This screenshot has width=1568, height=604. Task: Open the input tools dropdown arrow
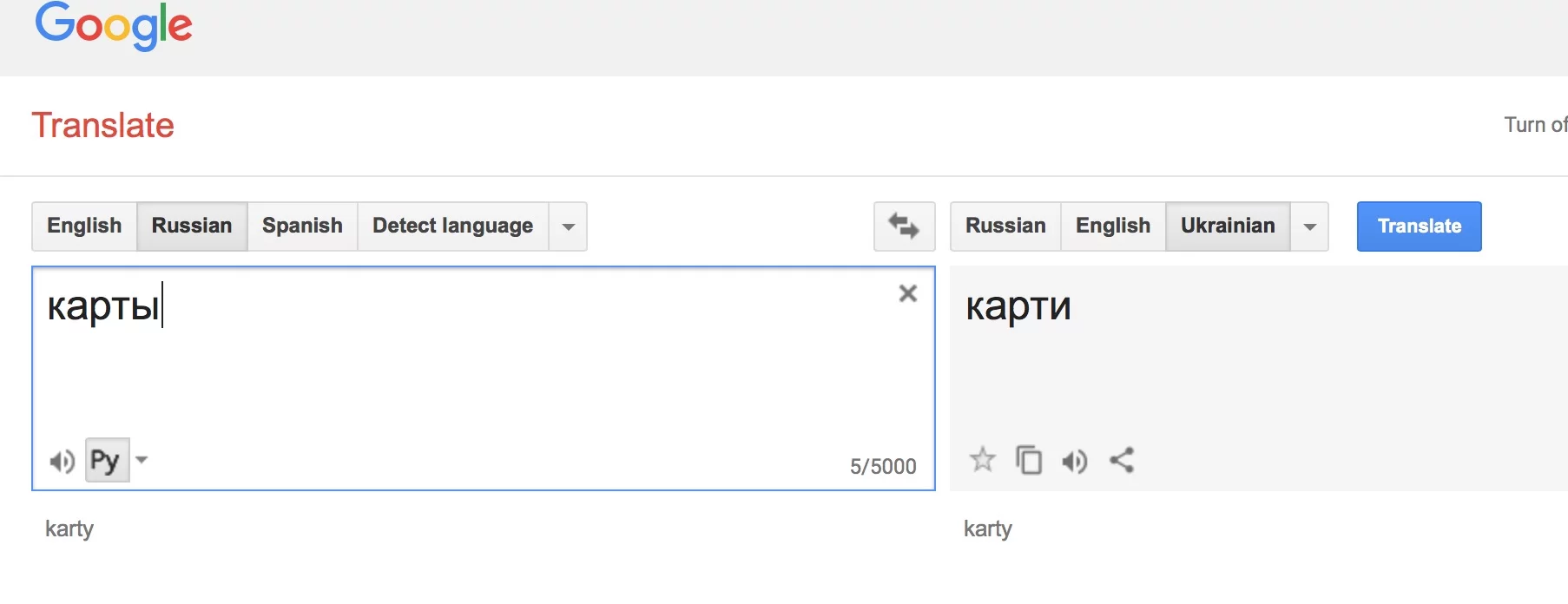click(x=142, y=460)
